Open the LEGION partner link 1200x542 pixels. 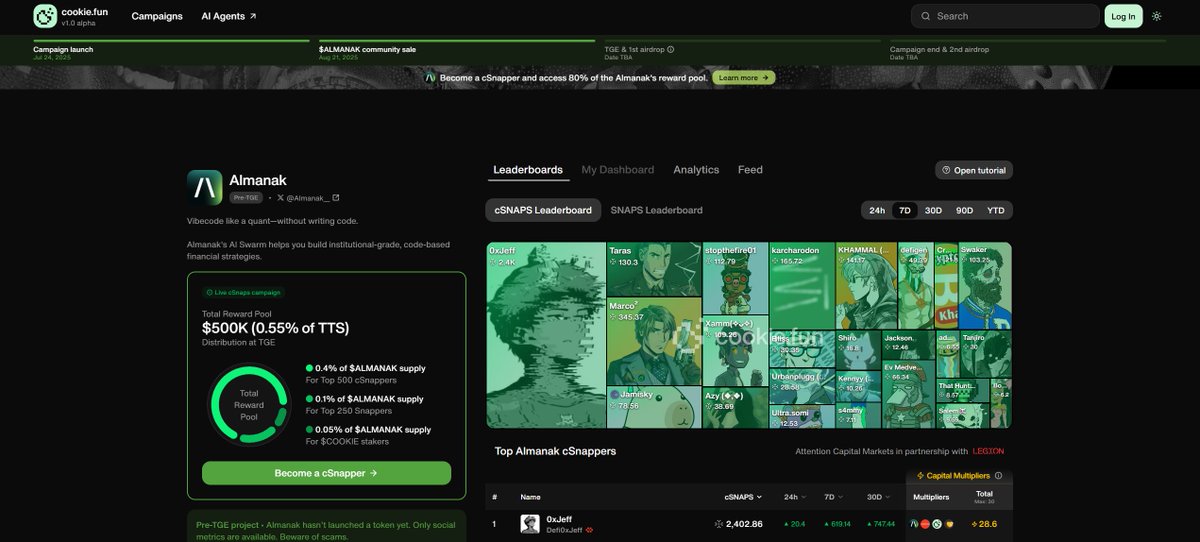point(988,451)
